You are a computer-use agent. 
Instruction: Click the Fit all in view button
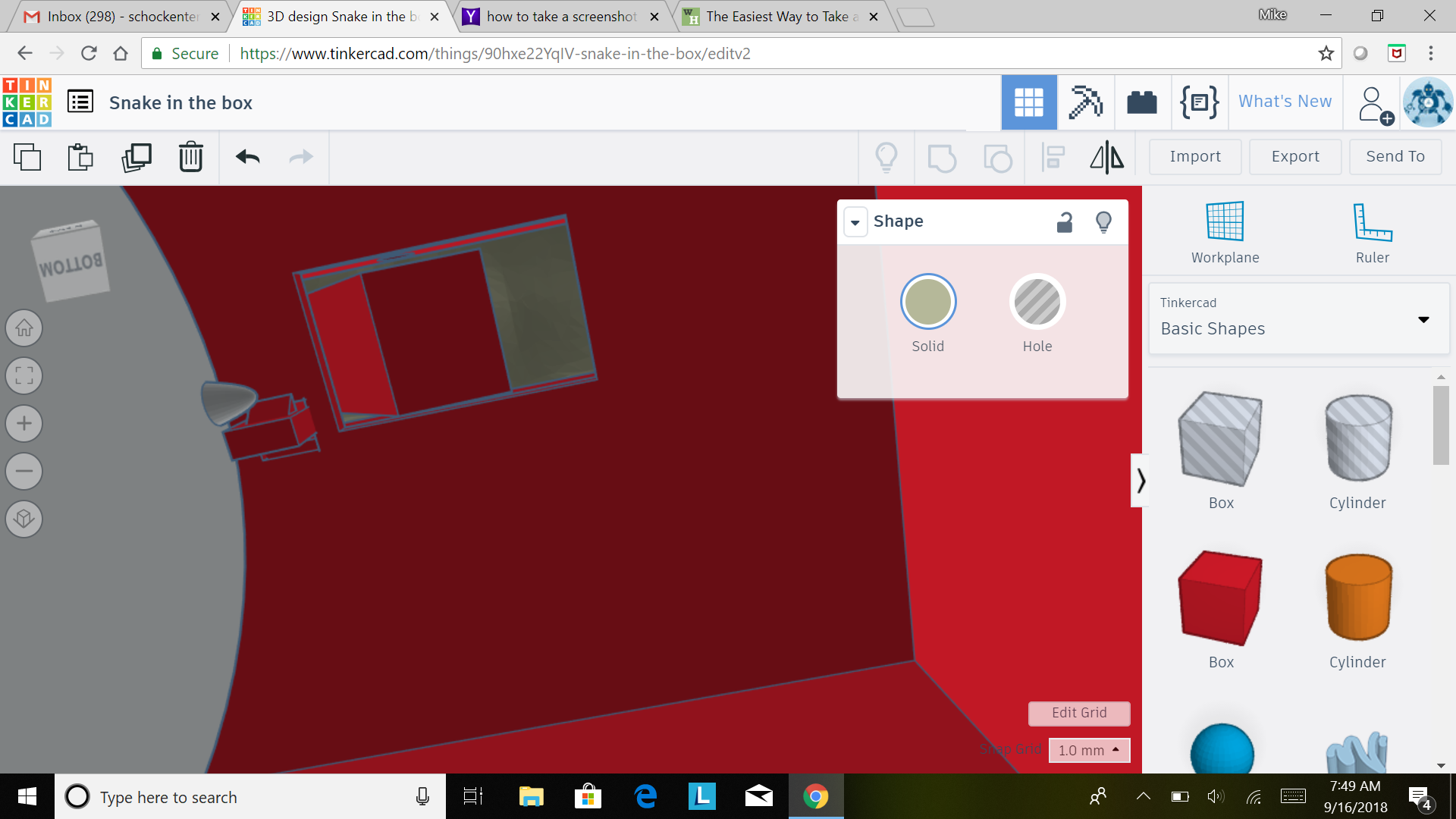[x=24, y=376]
